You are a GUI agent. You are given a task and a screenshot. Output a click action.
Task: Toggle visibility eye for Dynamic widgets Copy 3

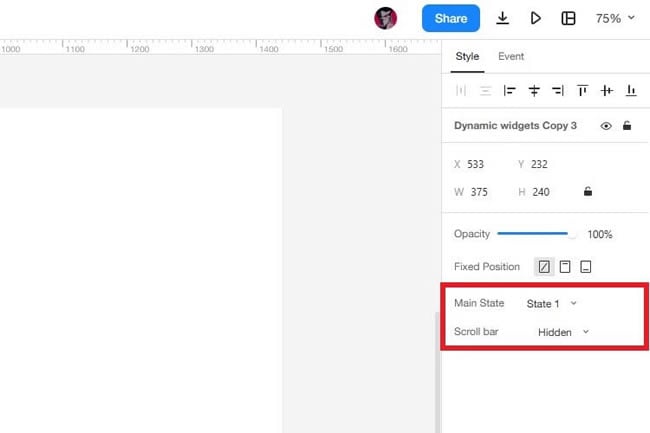click(x=606, y=126)
